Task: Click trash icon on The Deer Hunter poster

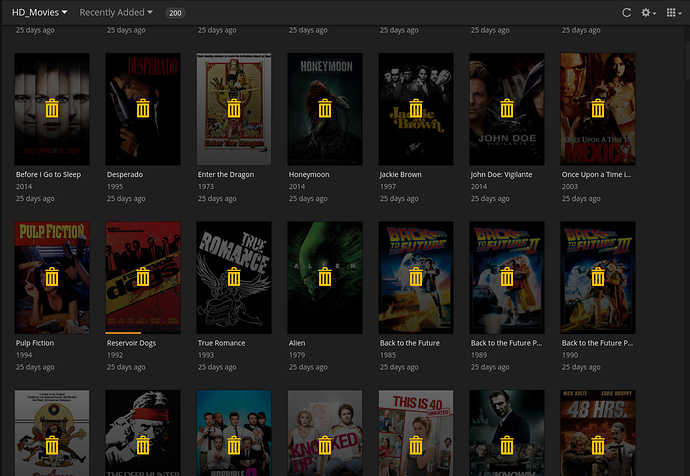Action: (143, 445)
